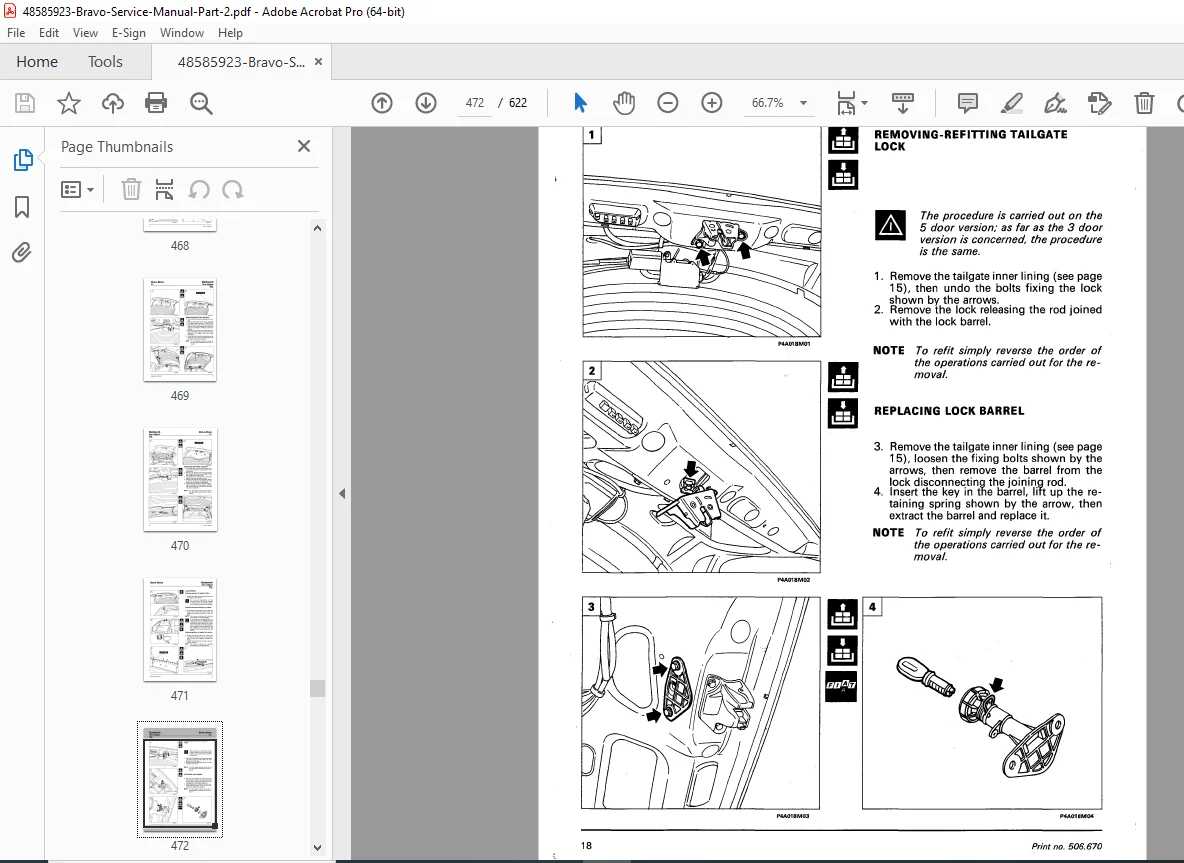Click thumbnails scrollbar up arrow
Image resolution: width=1184 pixels, height=863 pixels.
(317, 228)
